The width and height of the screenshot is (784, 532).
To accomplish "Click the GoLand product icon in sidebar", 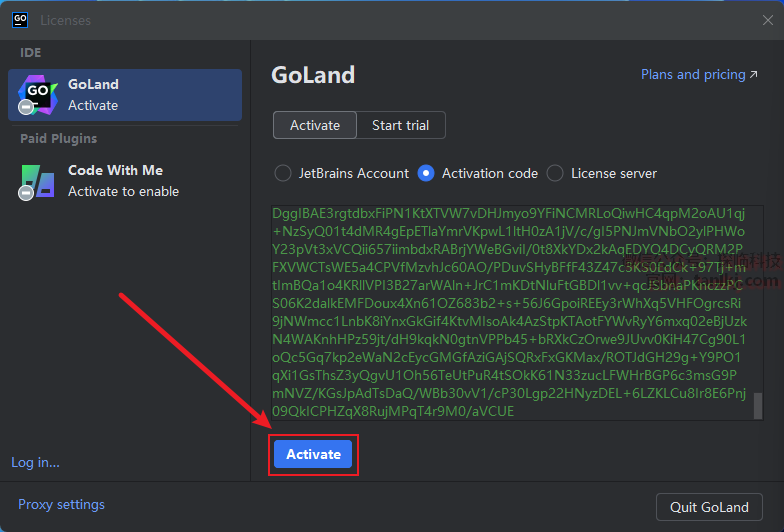I will coord(38,95).
